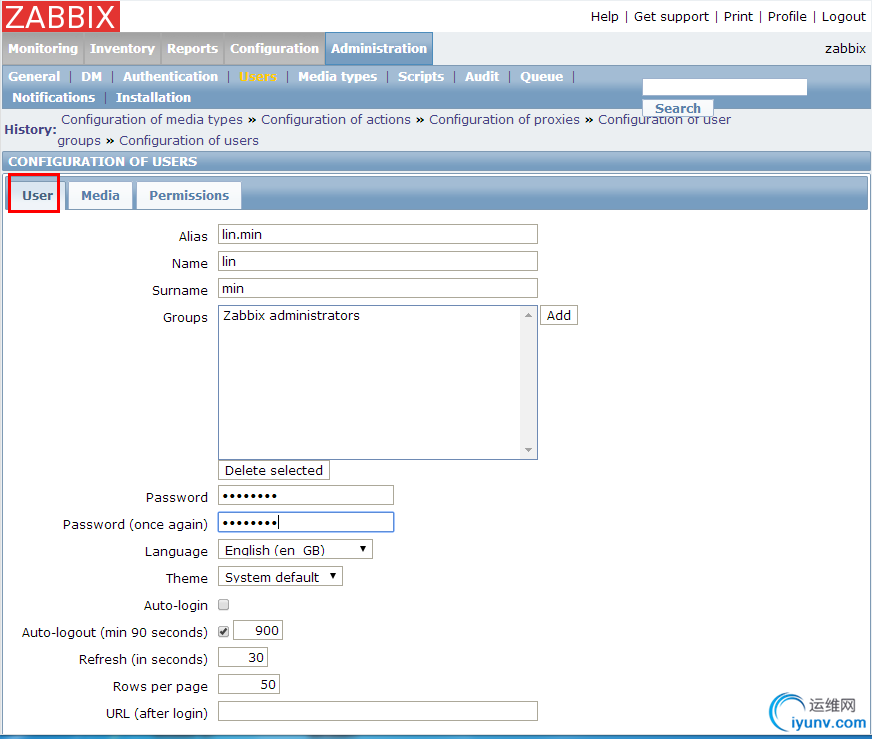Viewport: 872px width, 739px height.
Task: Go to Audit submenu
Action: tap(482, 77)
